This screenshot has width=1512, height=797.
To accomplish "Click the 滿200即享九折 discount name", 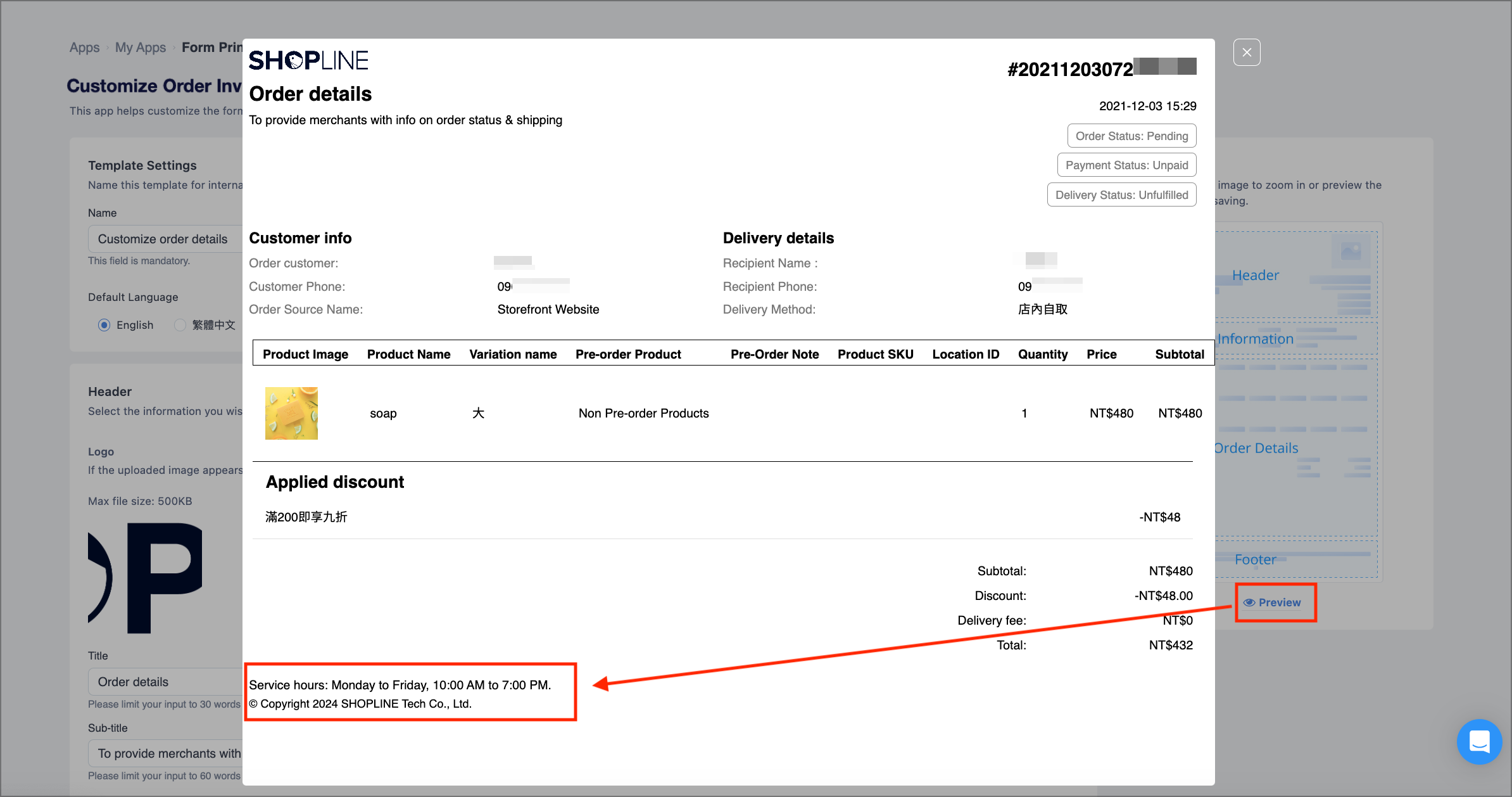I will tap(306, 517).
